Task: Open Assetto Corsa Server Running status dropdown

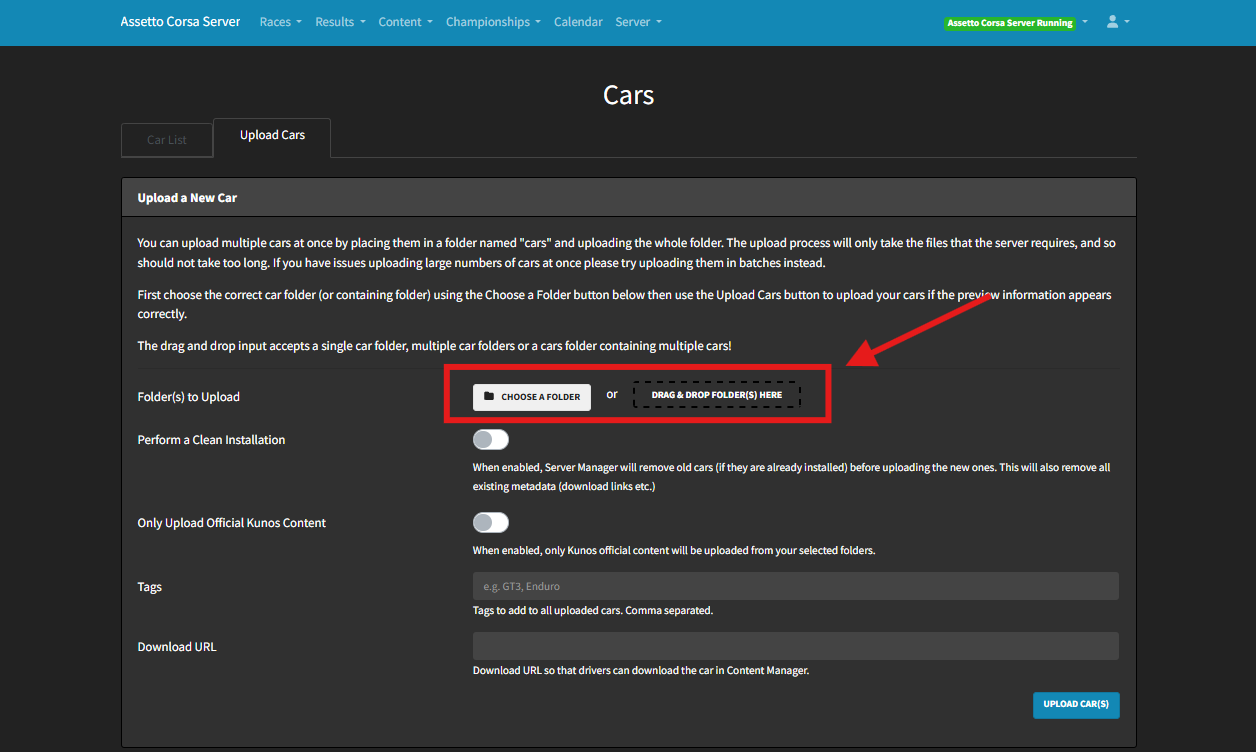Action: tap(1016, 23)
